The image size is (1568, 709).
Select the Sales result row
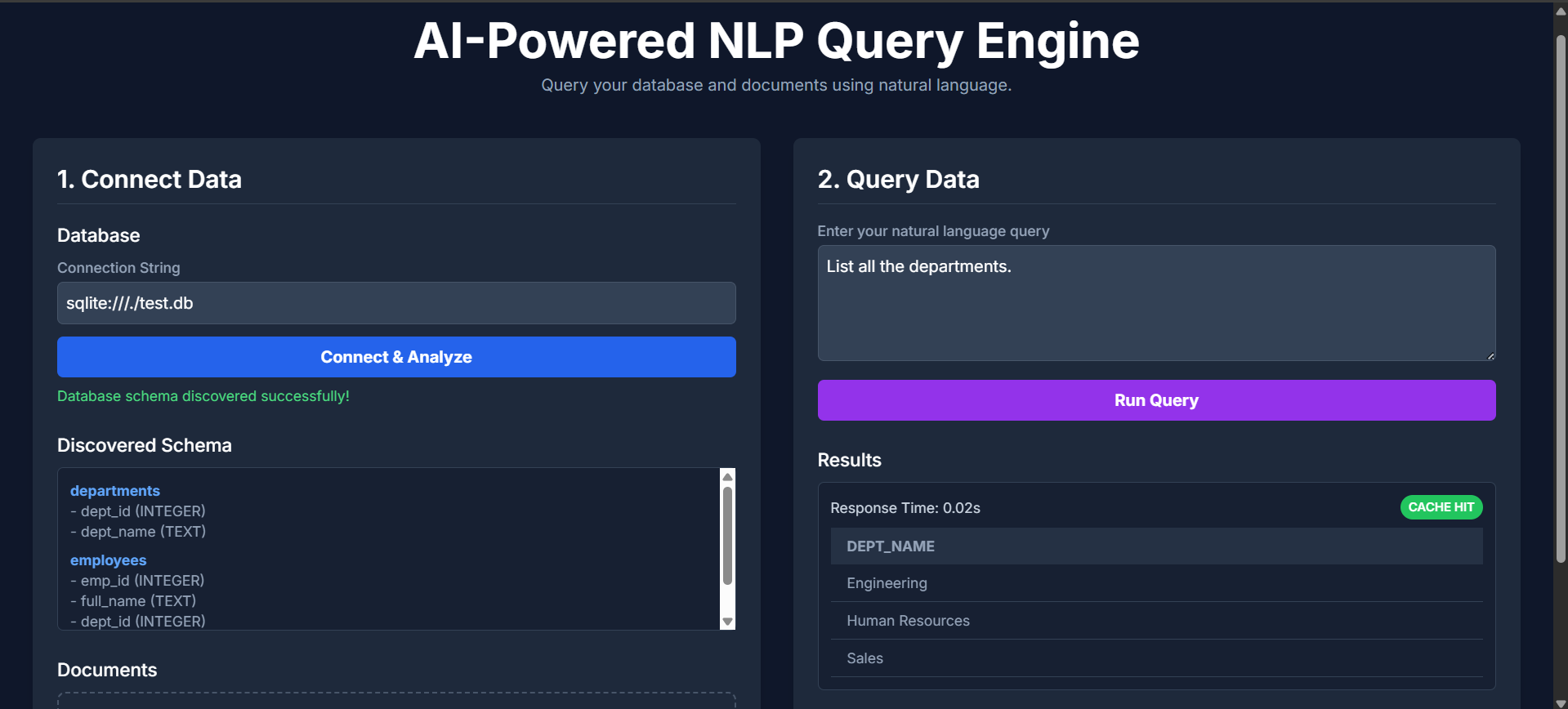(1156, 658)
